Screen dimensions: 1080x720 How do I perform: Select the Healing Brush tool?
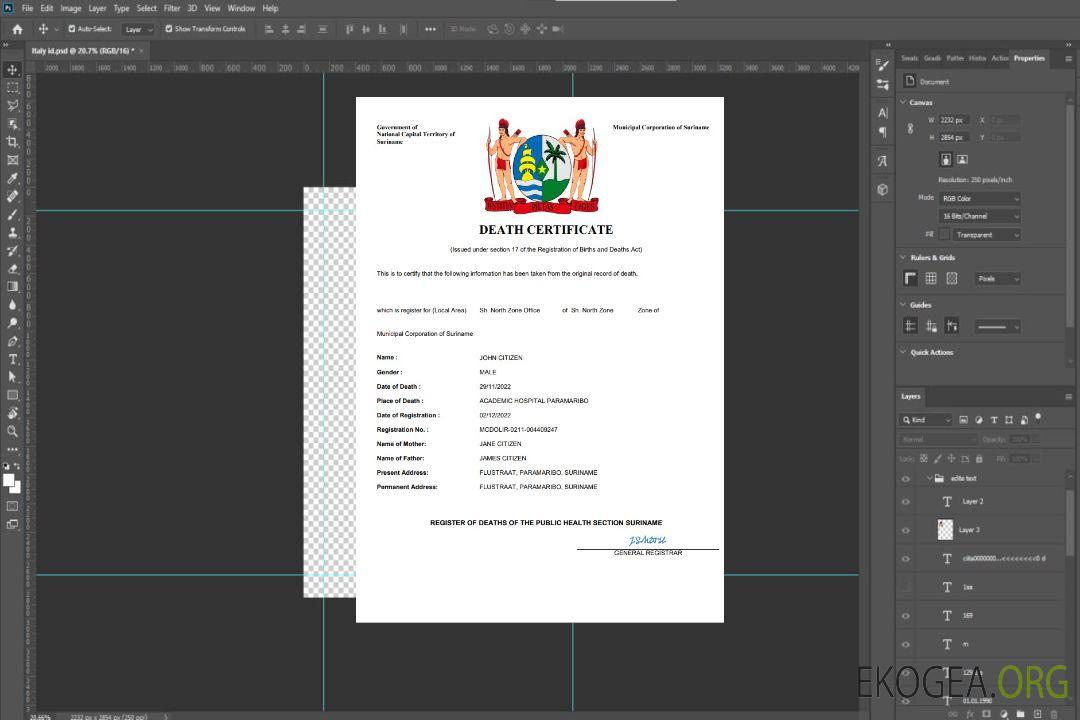click(x=12, y=196)
